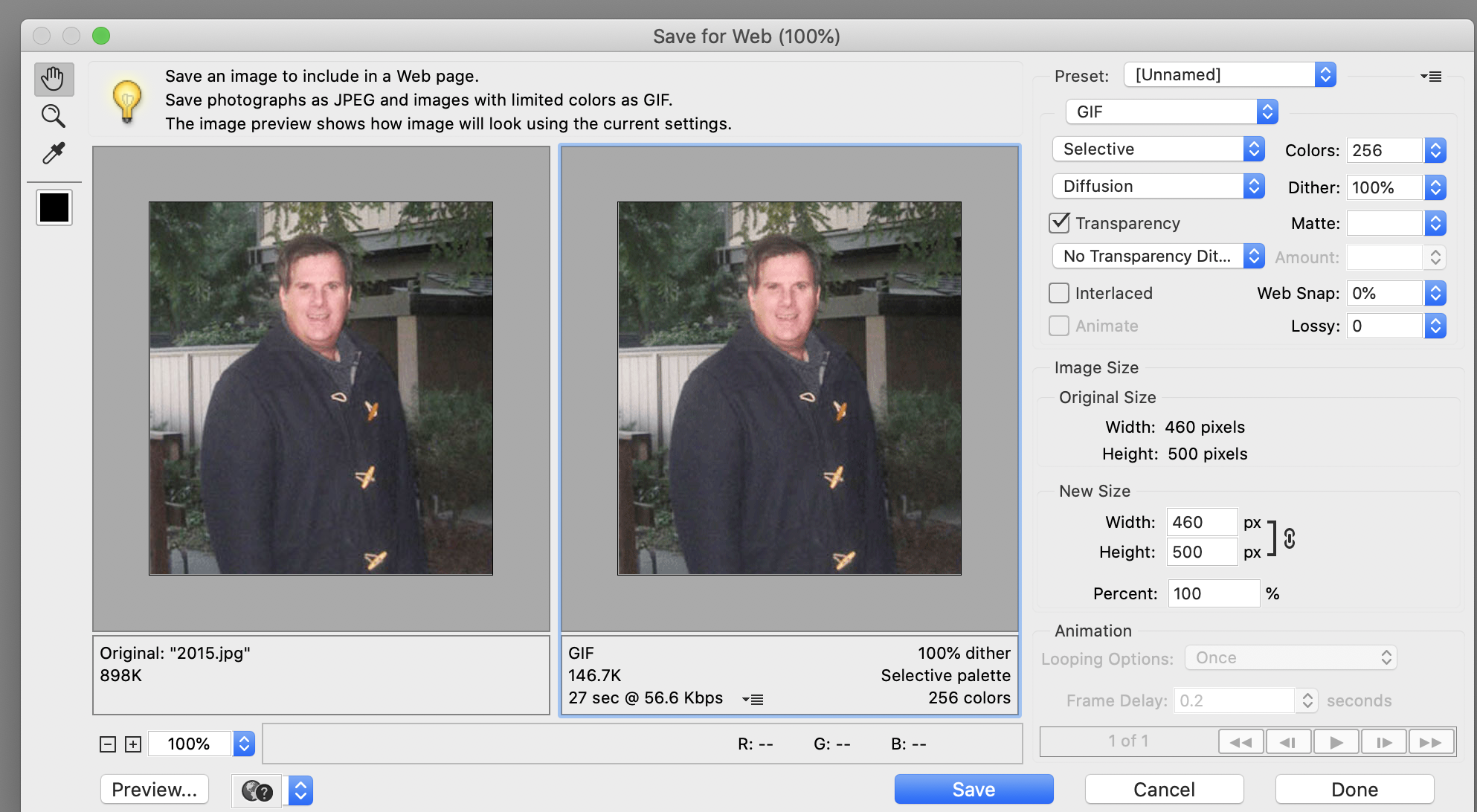Enable the Interlaced checkbox

[1059, 293]
